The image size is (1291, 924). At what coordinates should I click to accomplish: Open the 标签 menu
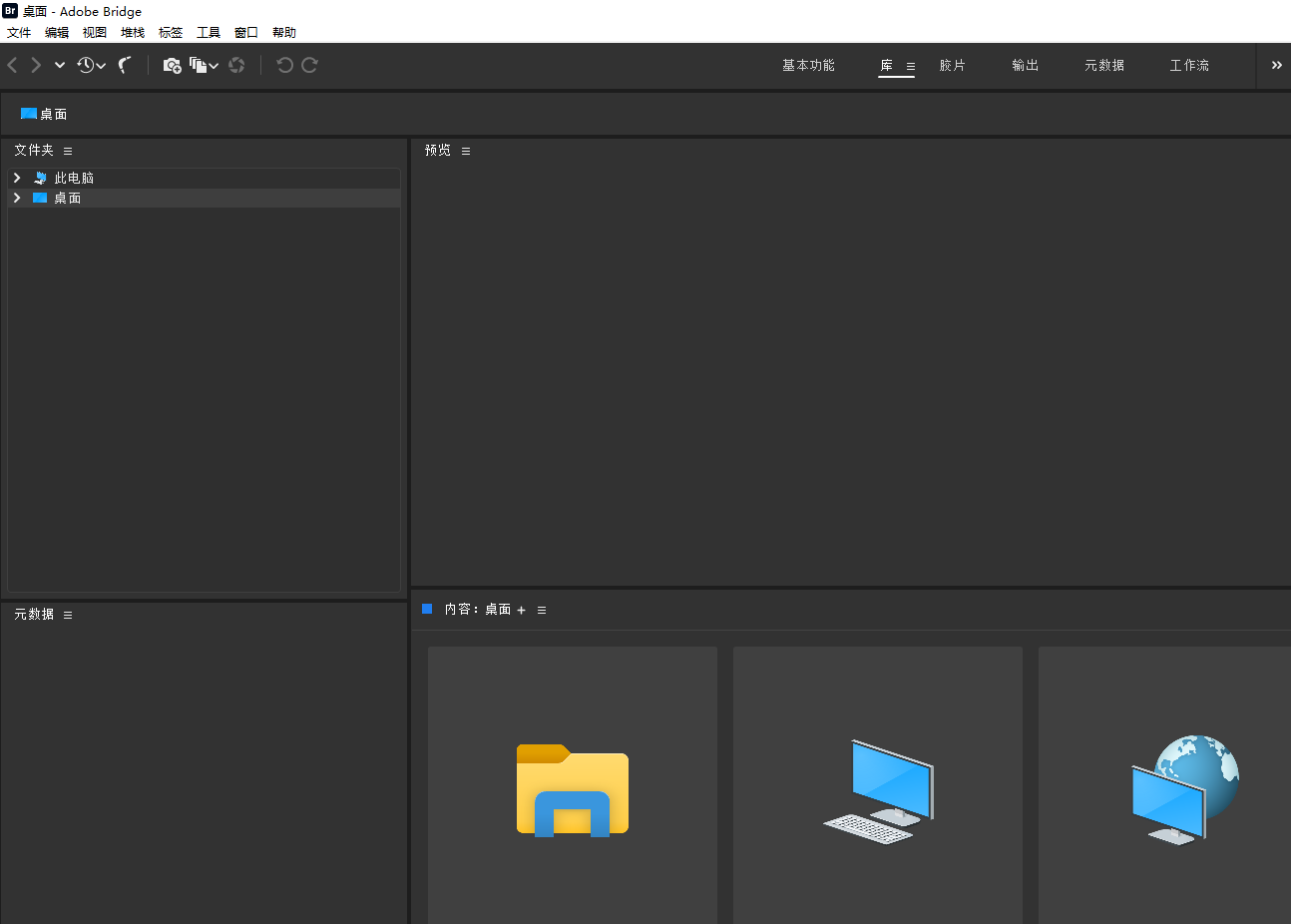point(171,33)
